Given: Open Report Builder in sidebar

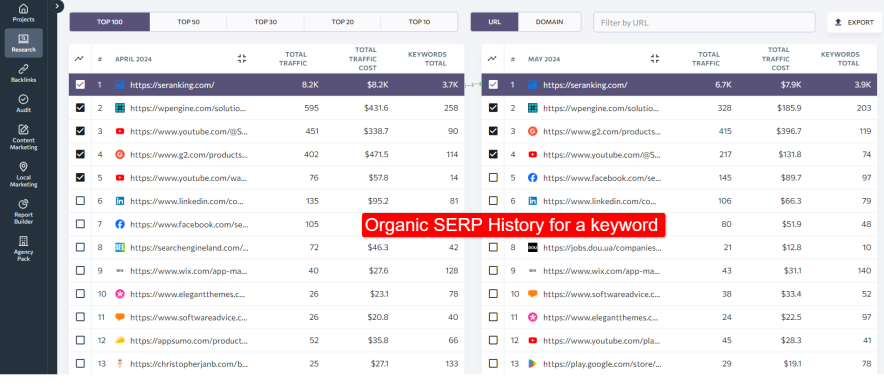Looking at the screenshot, I should (24, 211).
